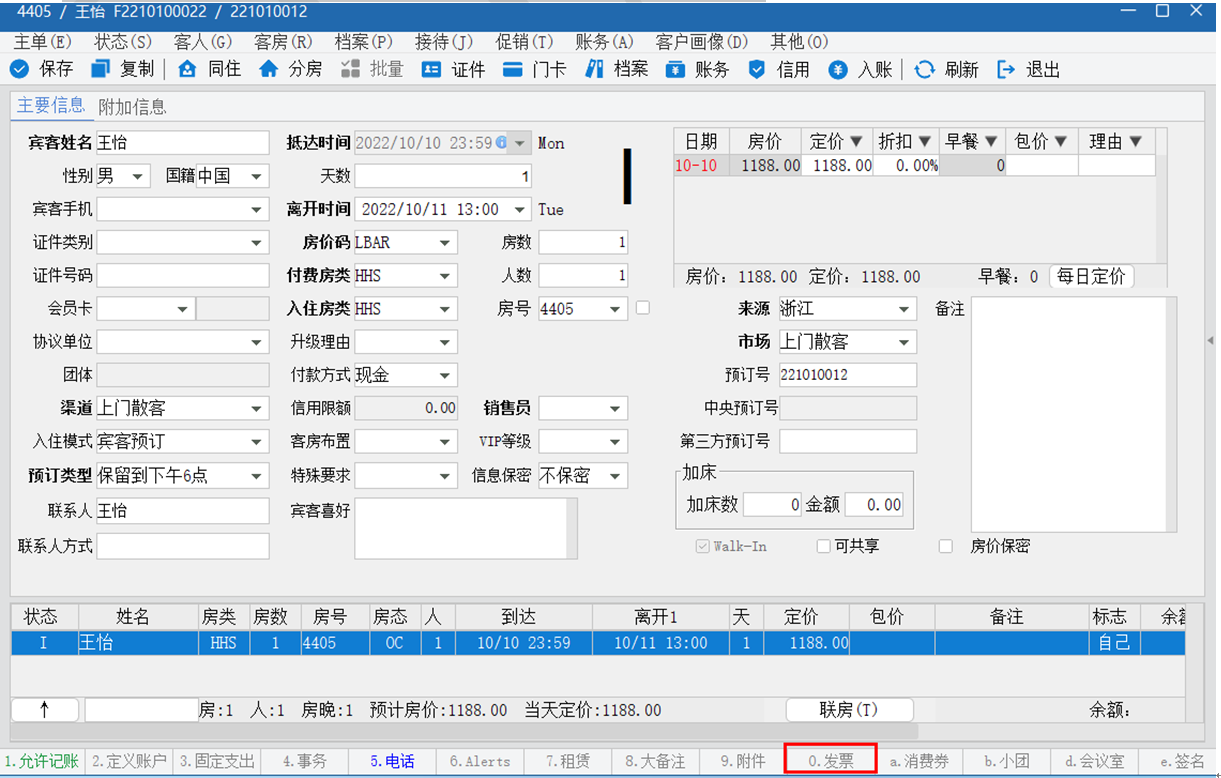Open 证件 ID document toolbar icon
The height and width of the screenshot is (778, 1221).
click(431, 69)
